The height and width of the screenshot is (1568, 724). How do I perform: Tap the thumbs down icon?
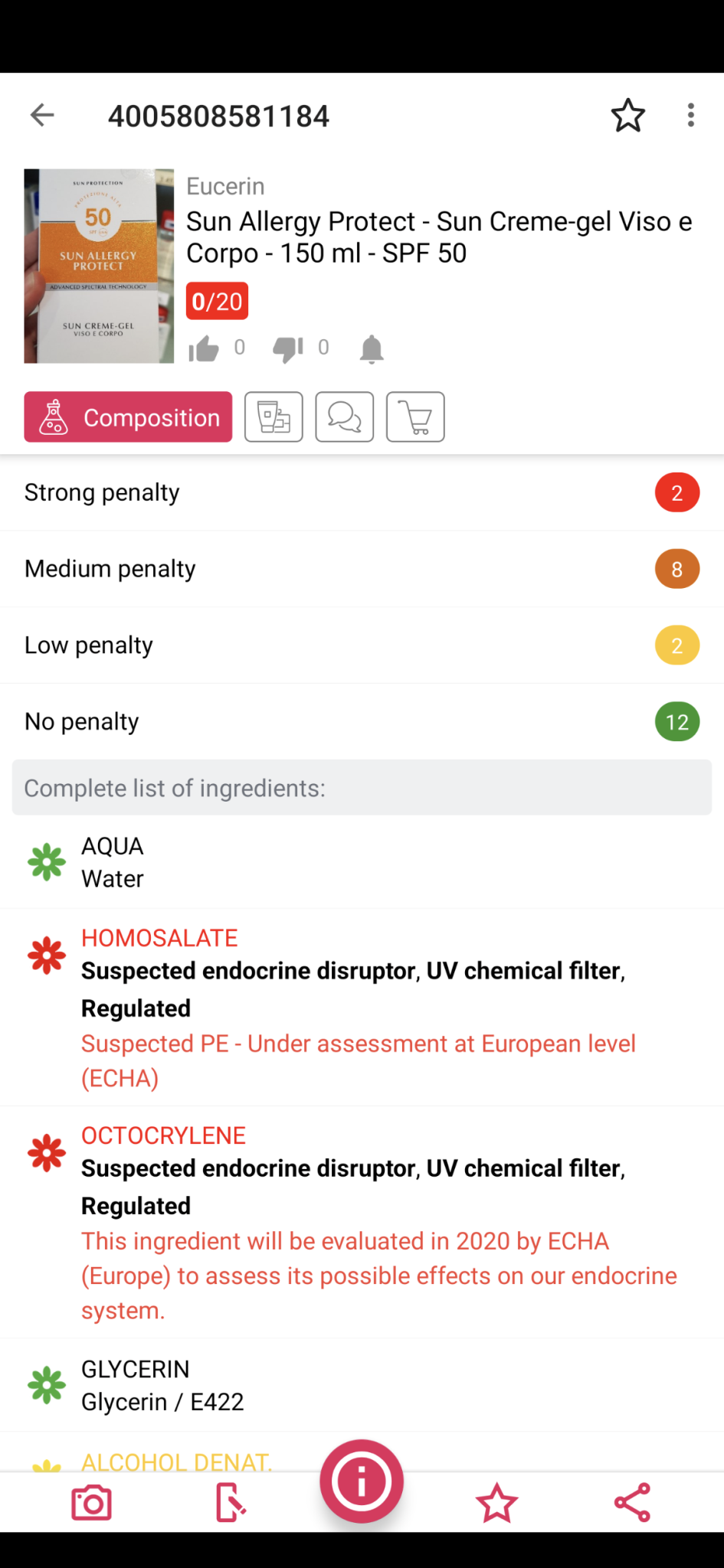[288, 349]
